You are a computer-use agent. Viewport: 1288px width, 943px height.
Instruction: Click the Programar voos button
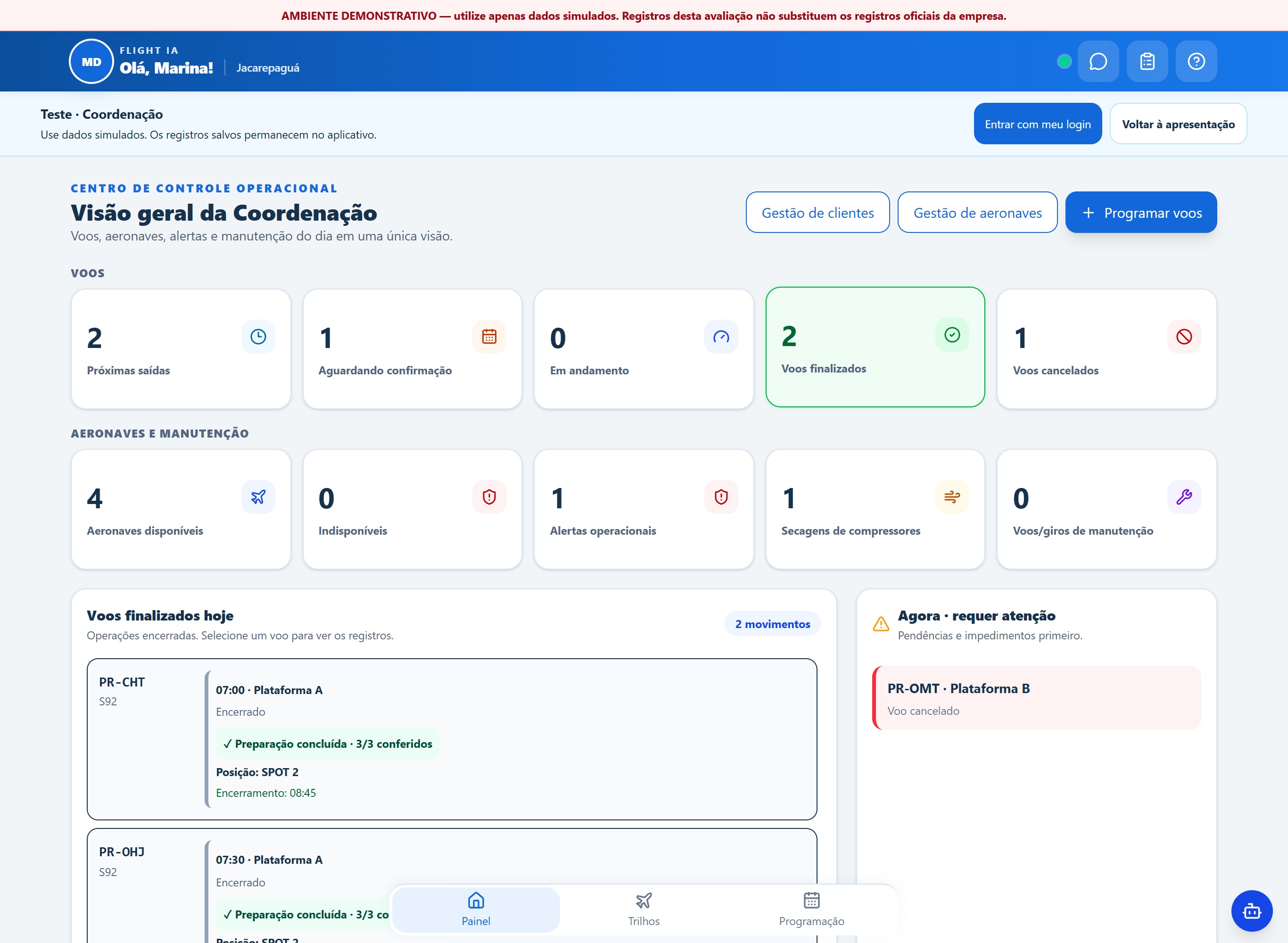1141,212
